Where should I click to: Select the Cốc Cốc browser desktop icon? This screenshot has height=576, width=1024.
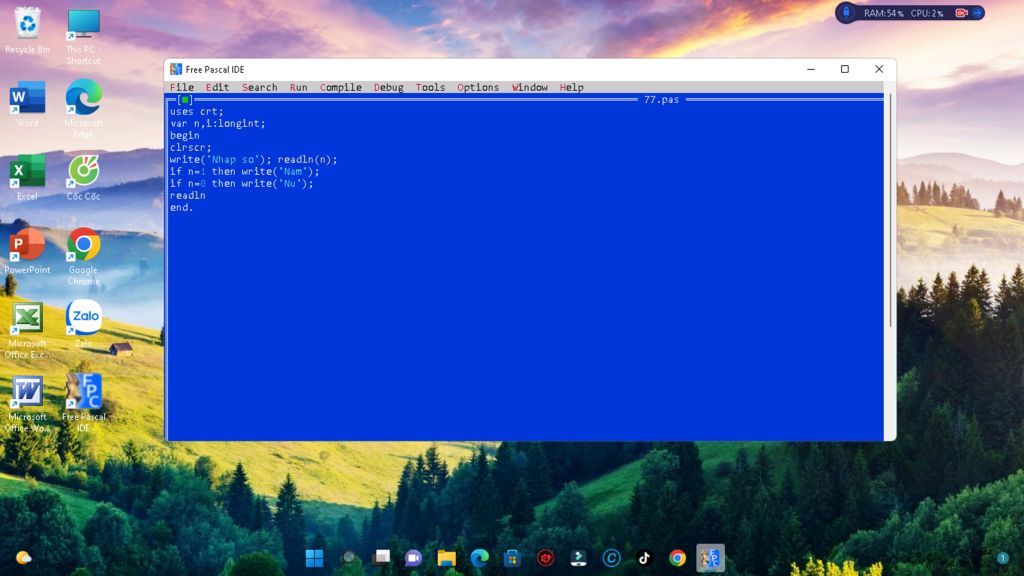tap(83, 178)
